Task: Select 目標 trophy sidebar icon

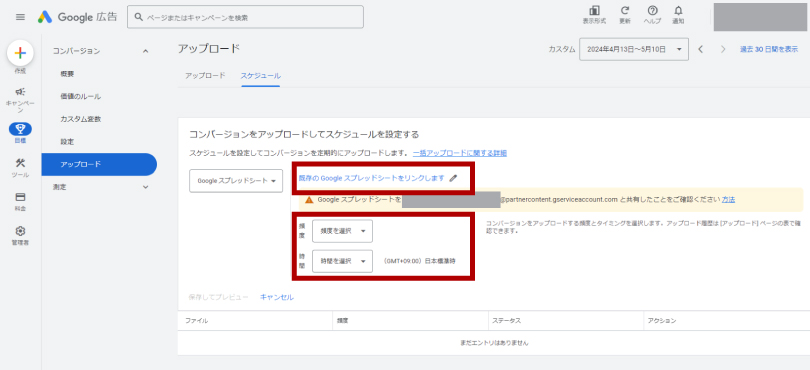Action: (x=20, y=129)
